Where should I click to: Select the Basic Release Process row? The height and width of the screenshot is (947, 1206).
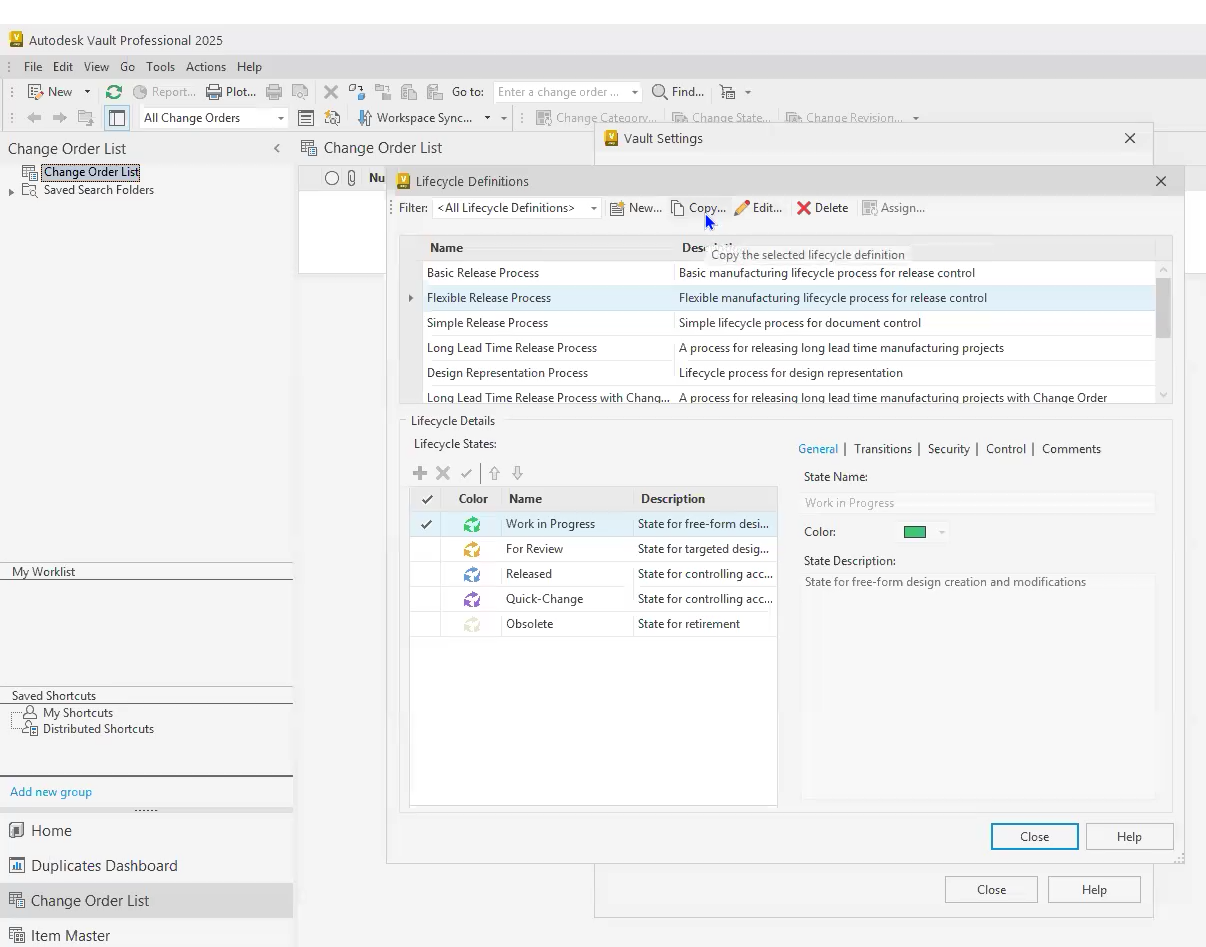789,273
